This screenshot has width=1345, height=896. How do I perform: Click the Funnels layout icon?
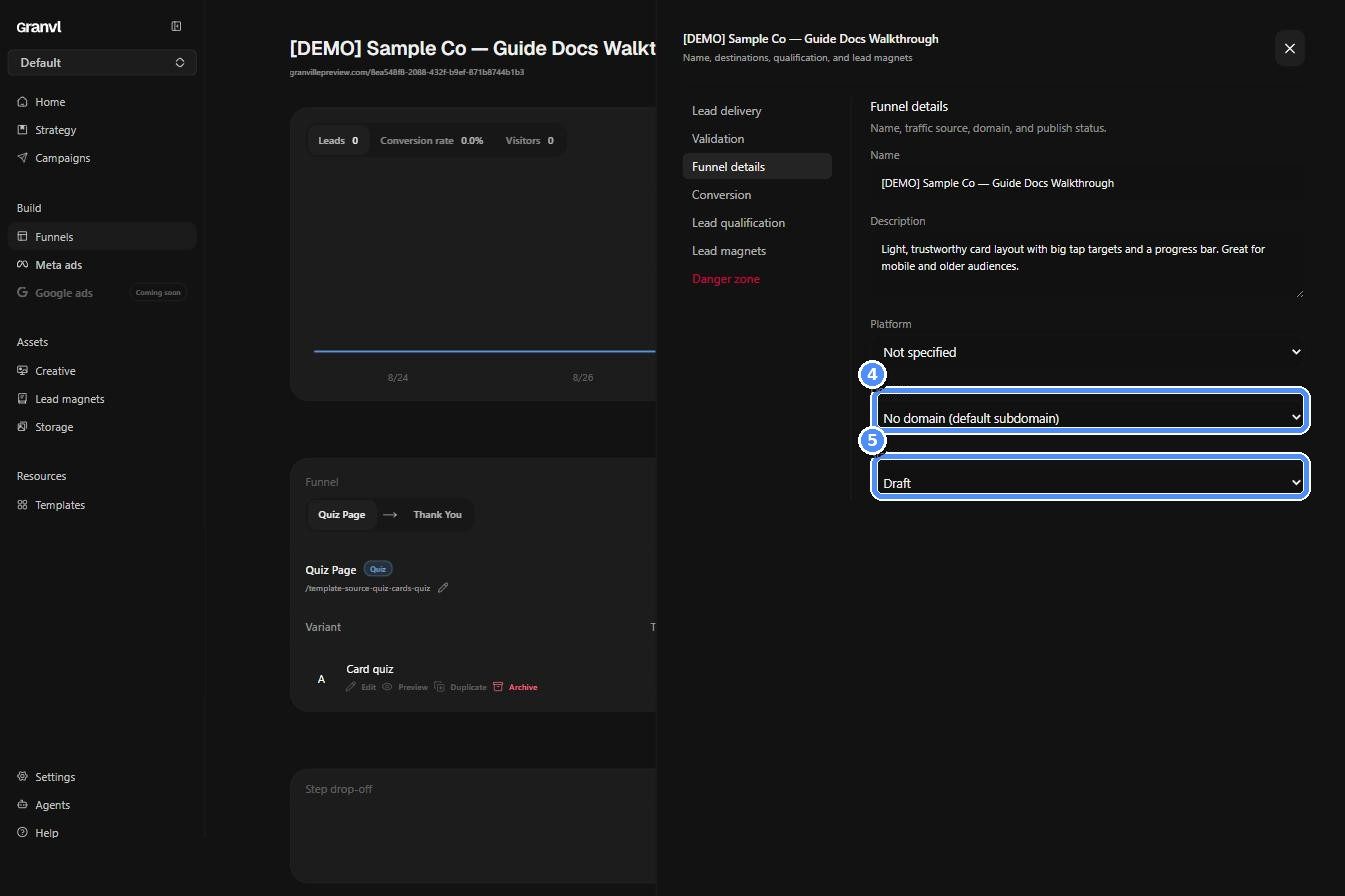(x=22, y=237)
